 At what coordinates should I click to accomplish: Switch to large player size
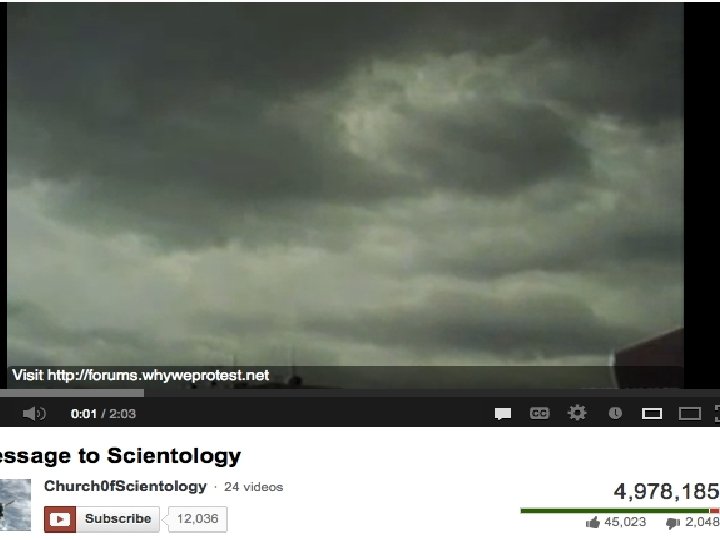(x=690, y=414)
